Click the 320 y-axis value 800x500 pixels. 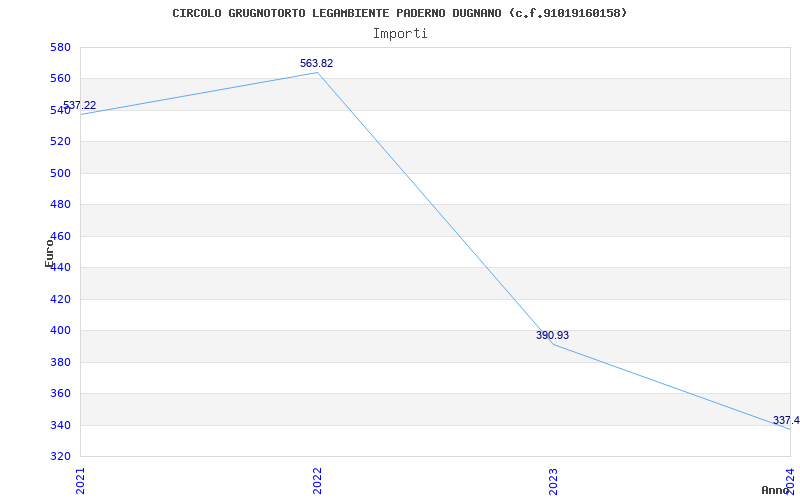60,456
